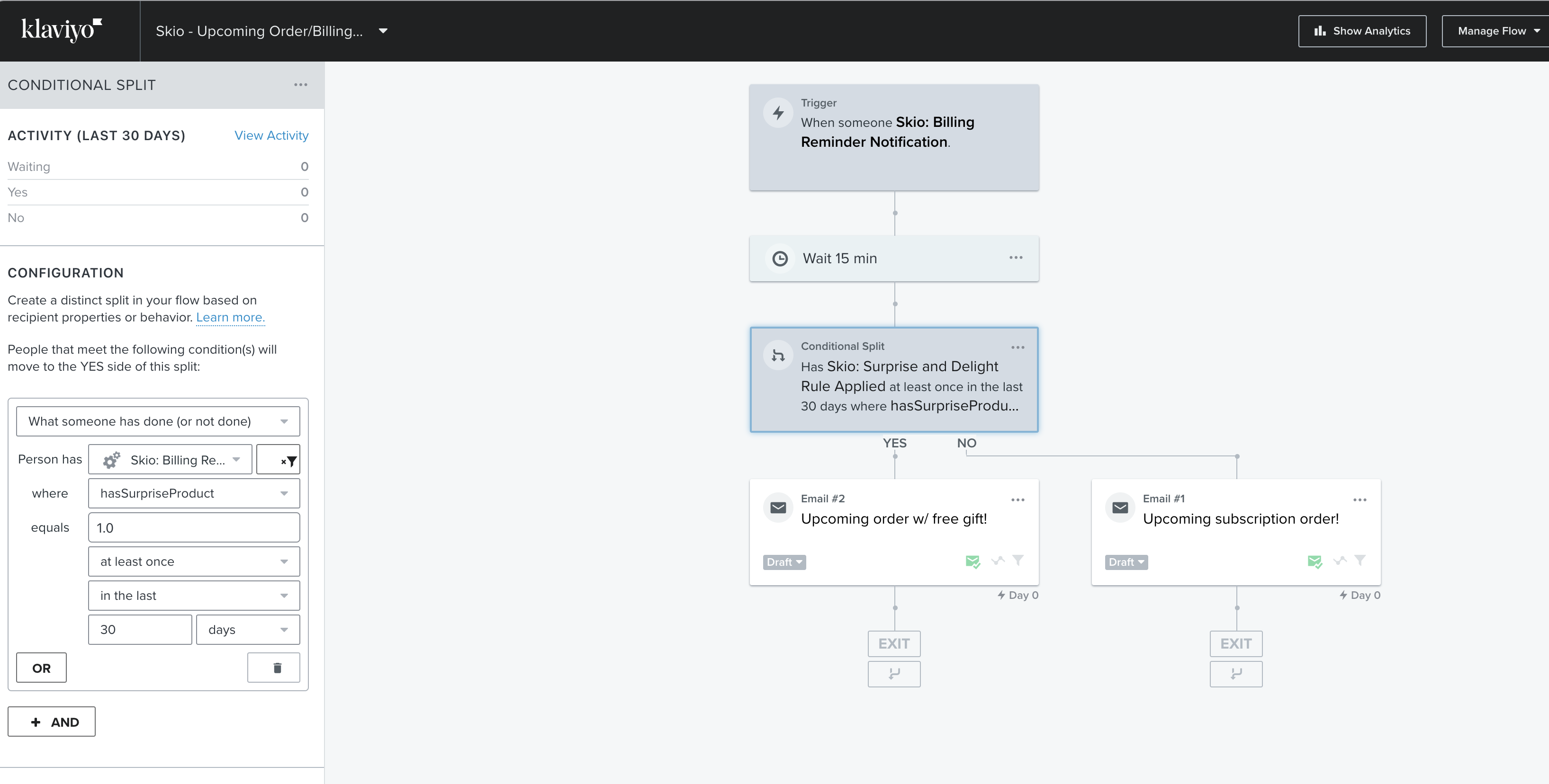
Task: Click the NO branch label
Action: tap(966, 443)
